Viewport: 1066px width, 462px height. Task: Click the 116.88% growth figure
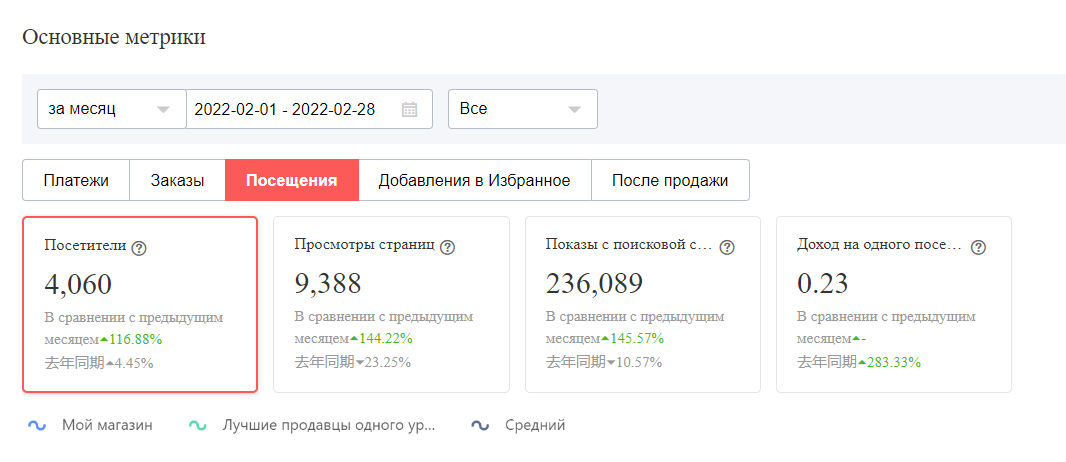click(x=135, y=338)
